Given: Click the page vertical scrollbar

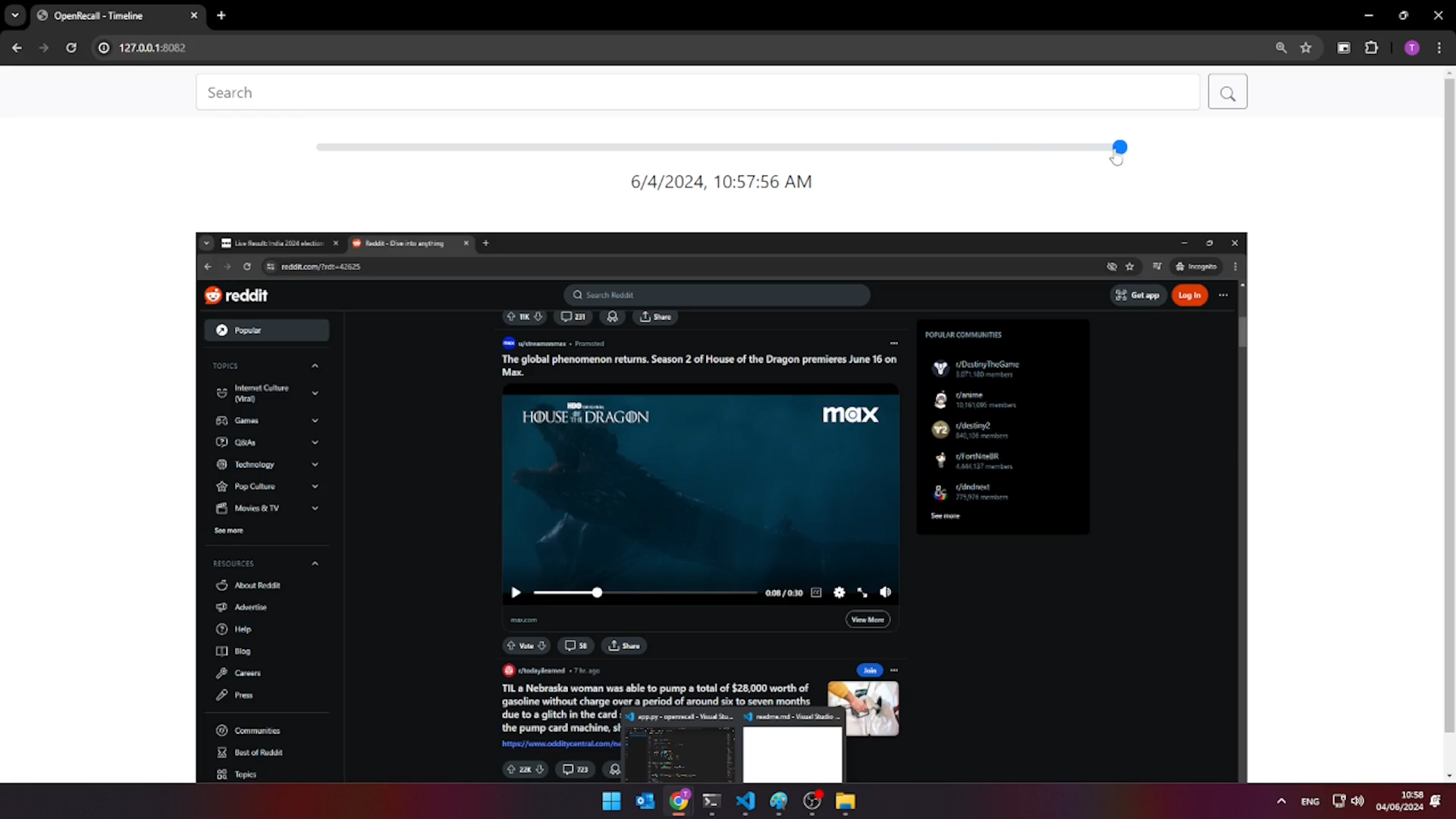Looking at the screenshot, I should (1449, 404).
